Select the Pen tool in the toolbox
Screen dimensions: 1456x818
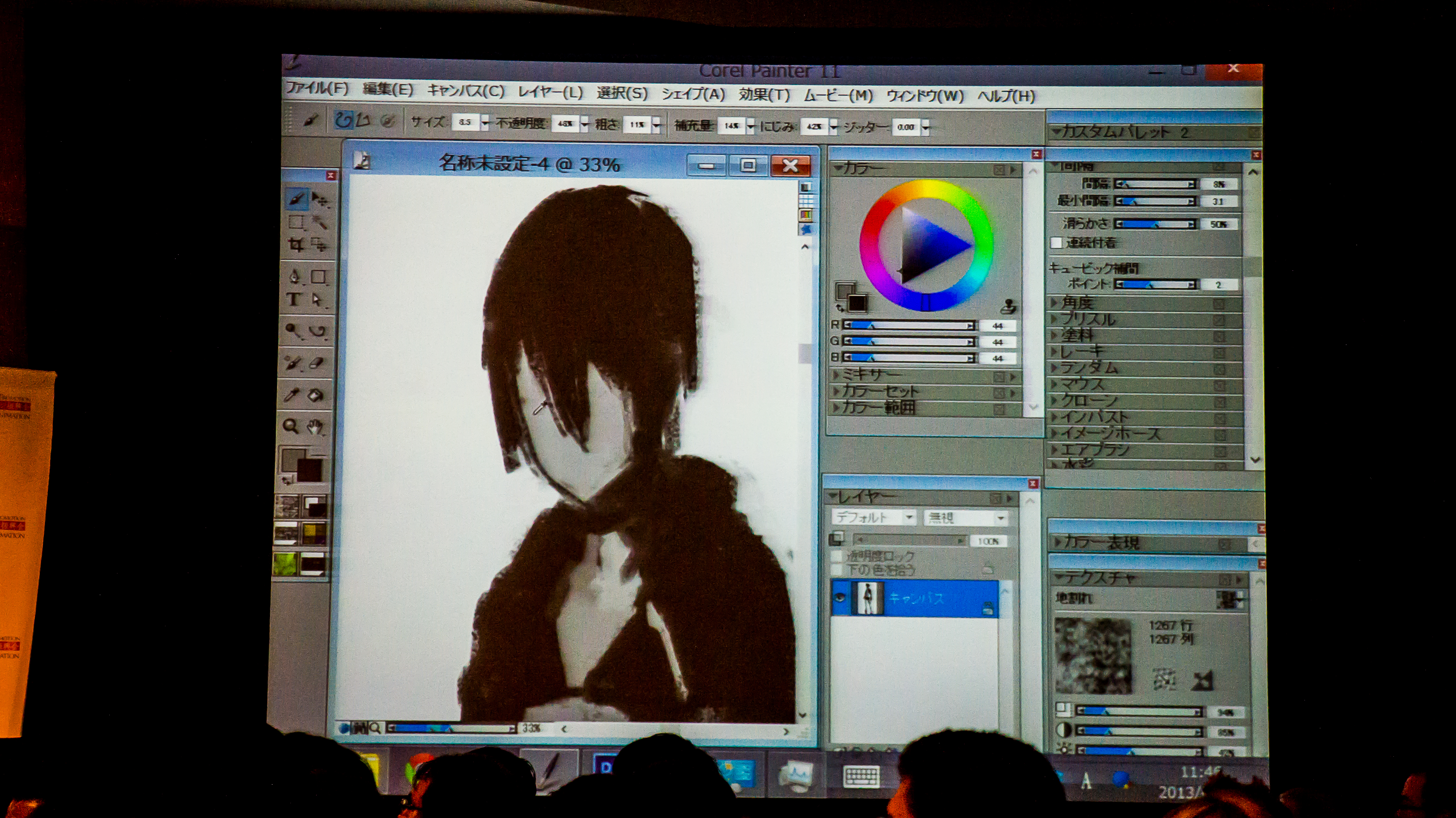pyautogui.click(x=294, y=277)
